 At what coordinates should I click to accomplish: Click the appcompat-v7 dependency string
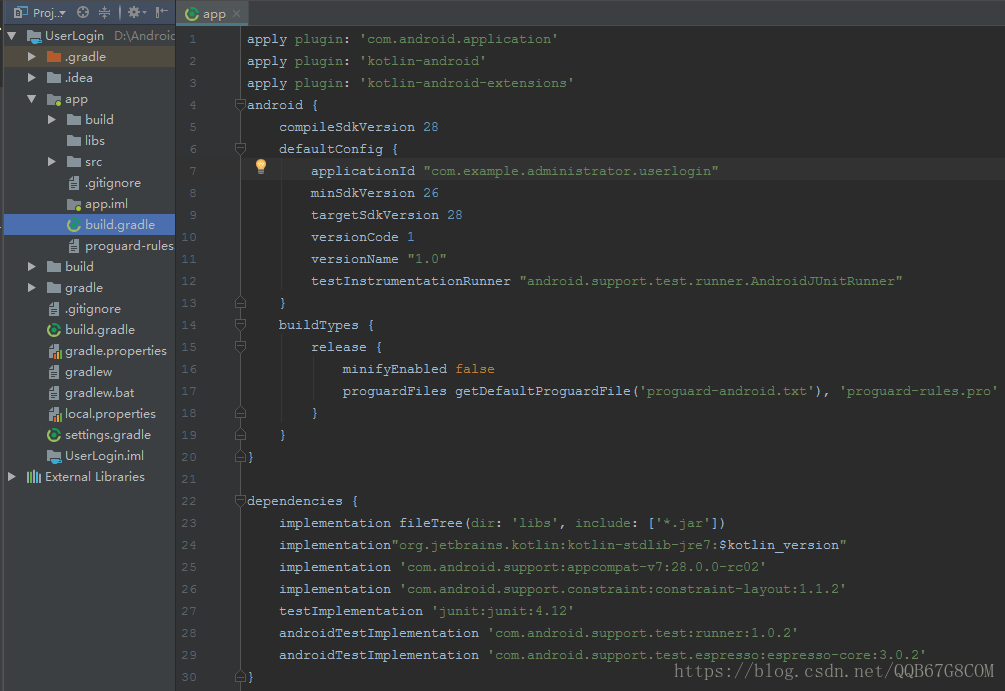[x=583, y=567]
